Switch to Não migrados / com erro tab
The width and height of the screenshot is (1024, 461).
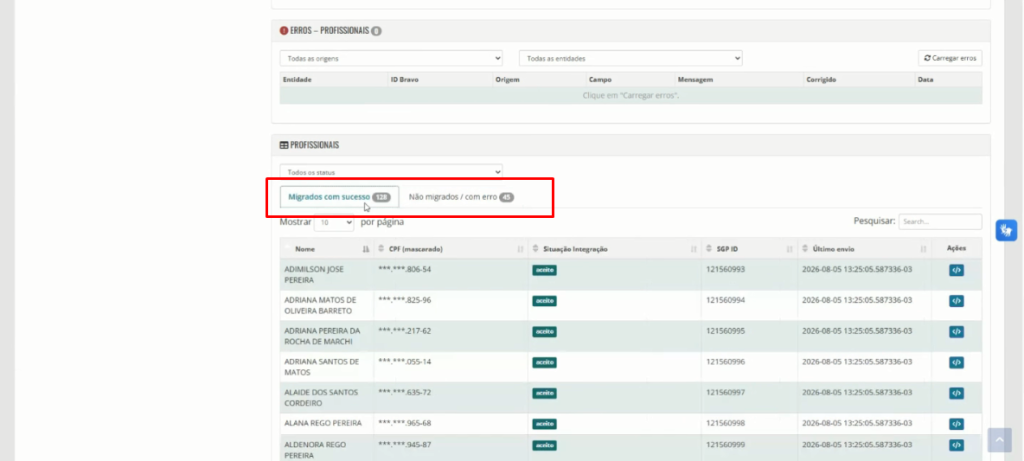coord(461,197)
